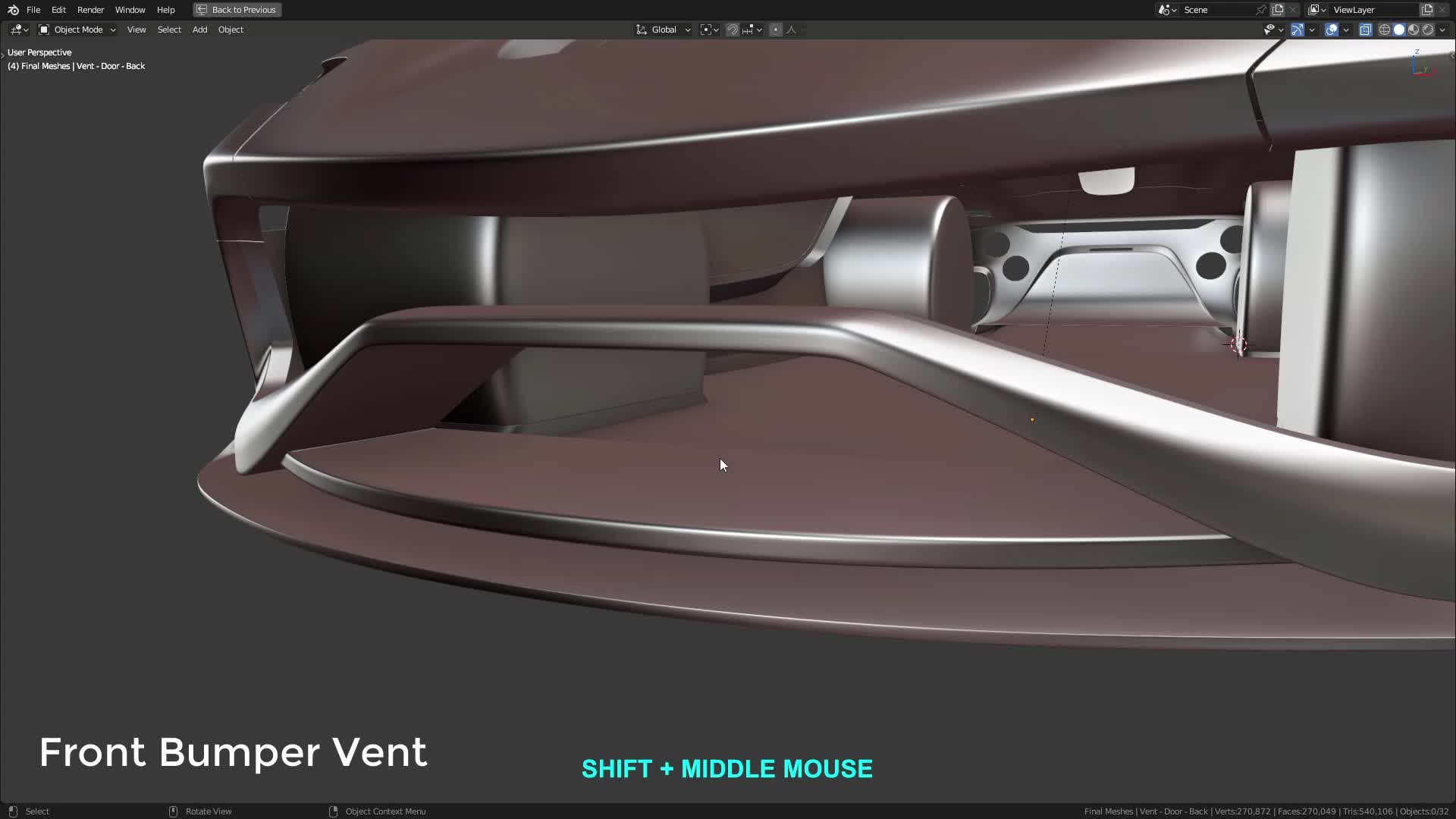
Task: Switch to solid viewport shading
Action: 1399,30
